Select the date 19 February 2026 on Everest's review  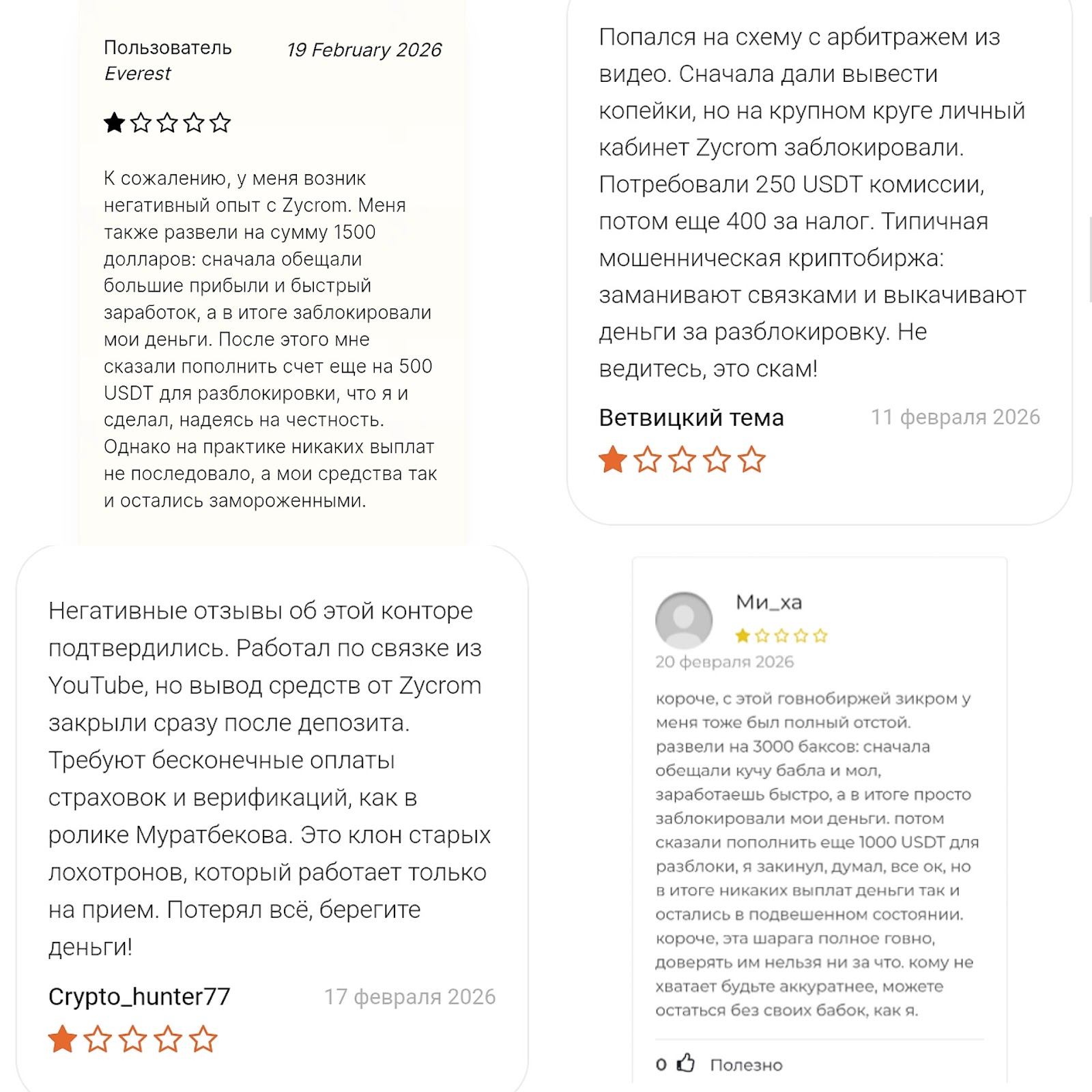point(364,49)
